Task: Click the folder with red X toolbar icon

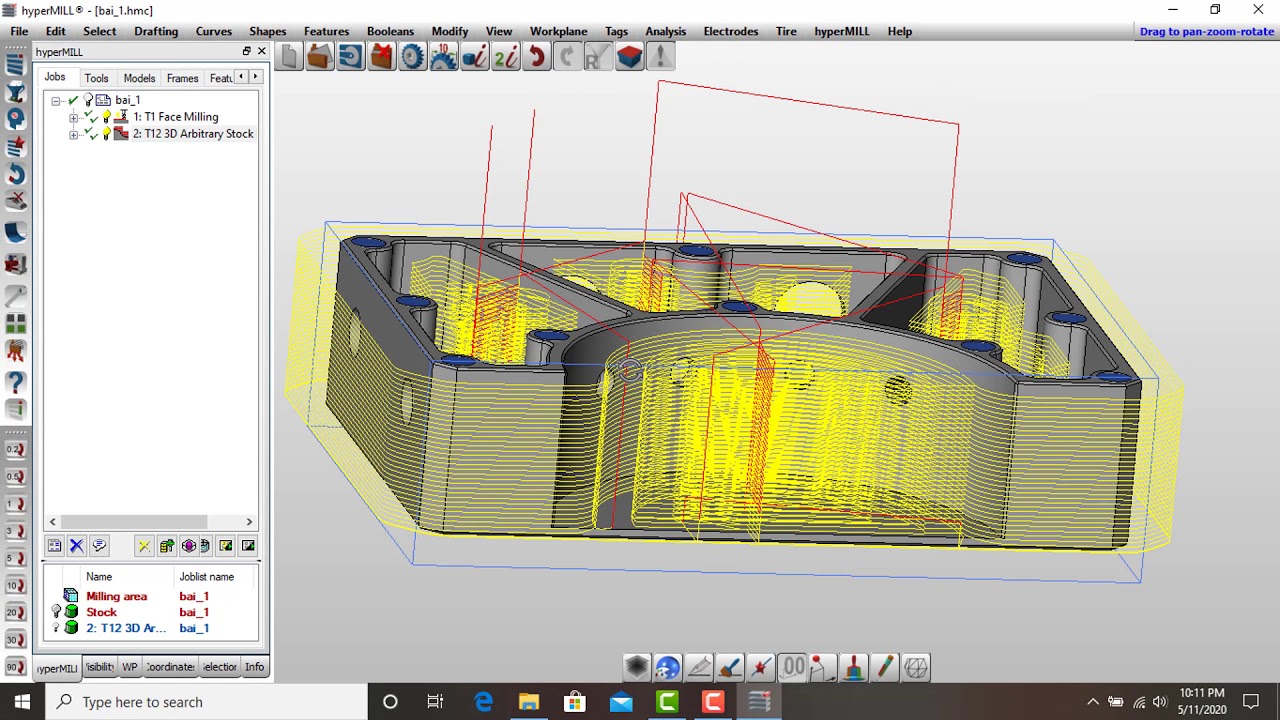Action: 381,57
